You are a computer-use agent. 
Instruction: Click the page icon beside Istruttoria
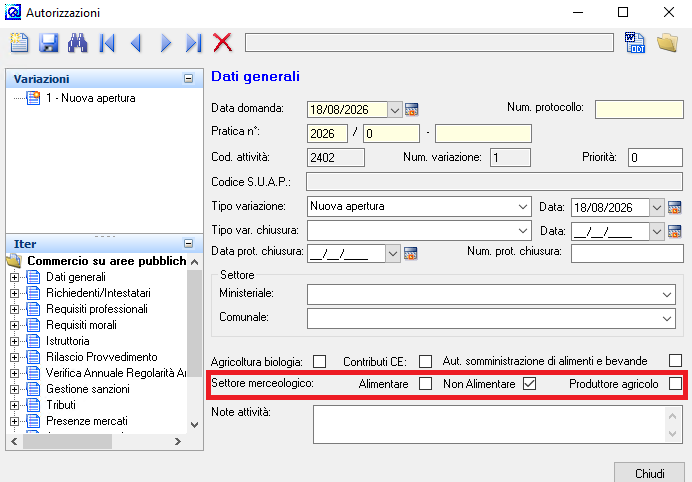click(33, 341)
